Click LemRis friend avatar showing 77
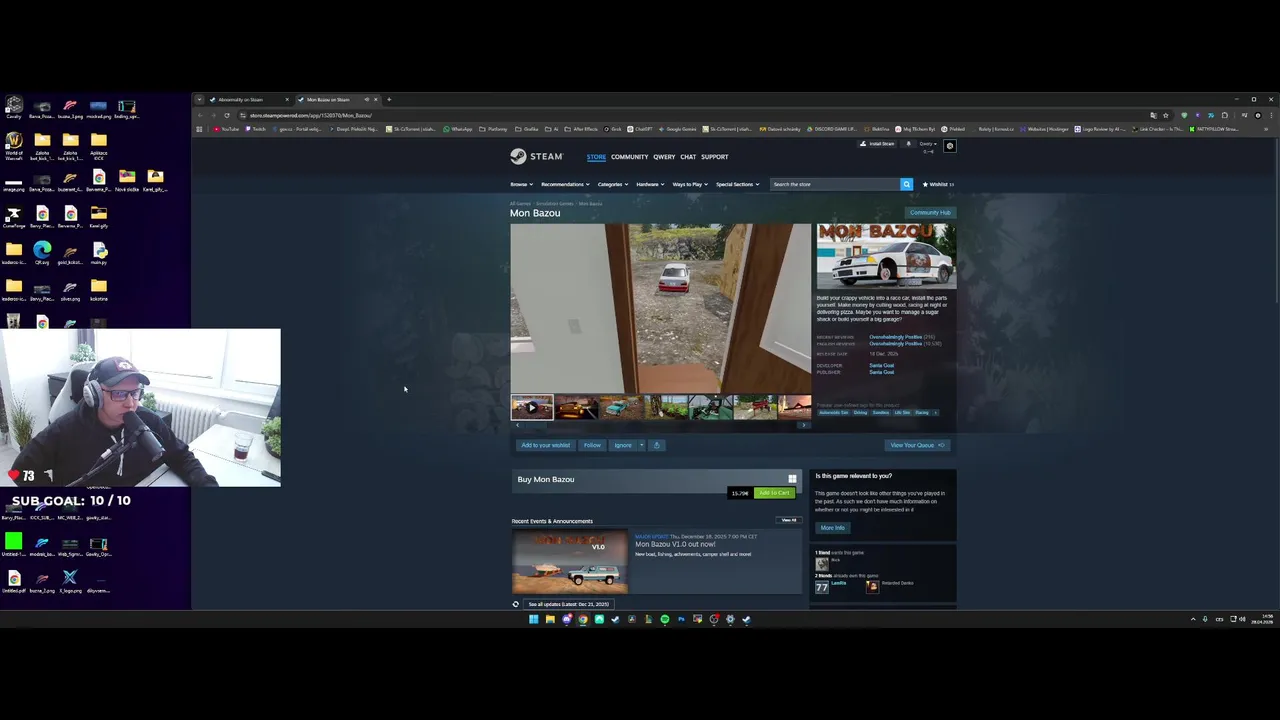The image size is (1280, 720). (822, 586)
